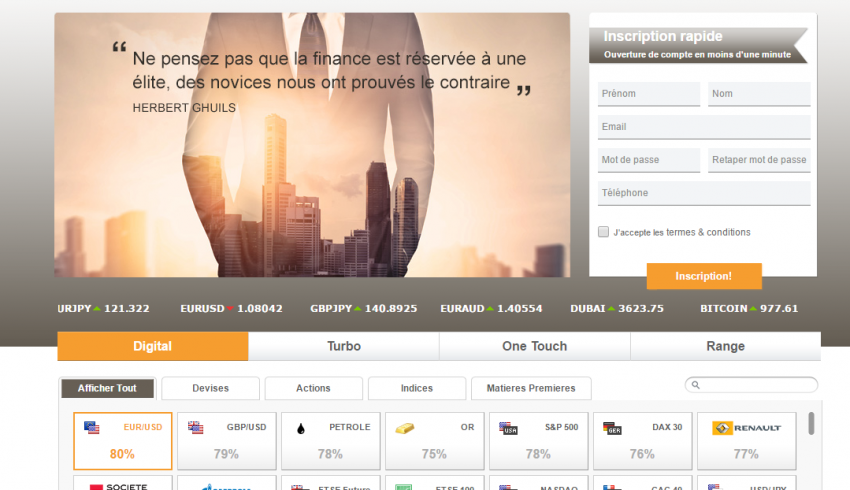The image size is (850, 490).
Task: Select the gold bar OR icon
Action: point(404,428)
